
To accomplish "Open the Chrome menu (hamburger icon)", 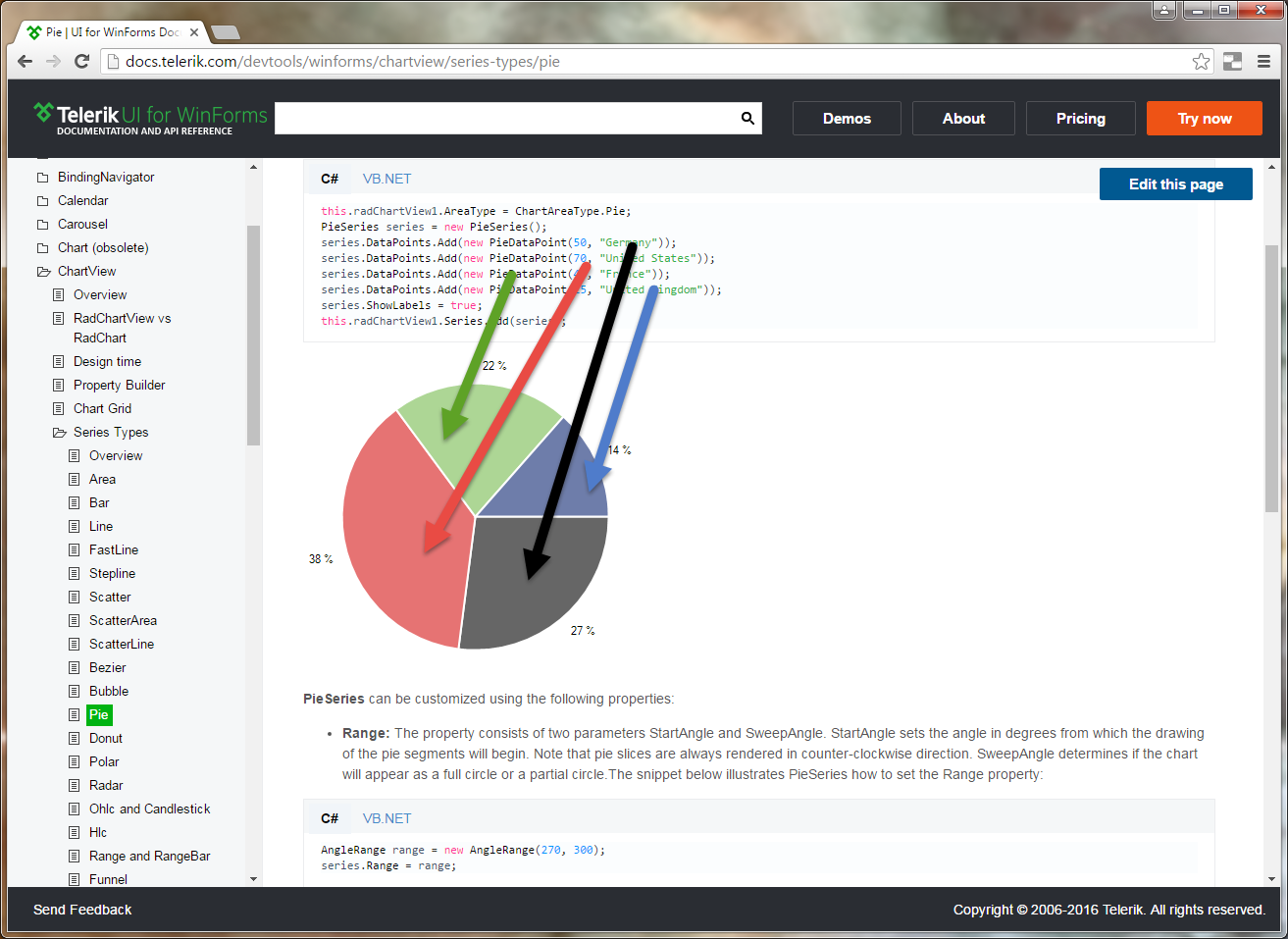I will click(1263, 61).
